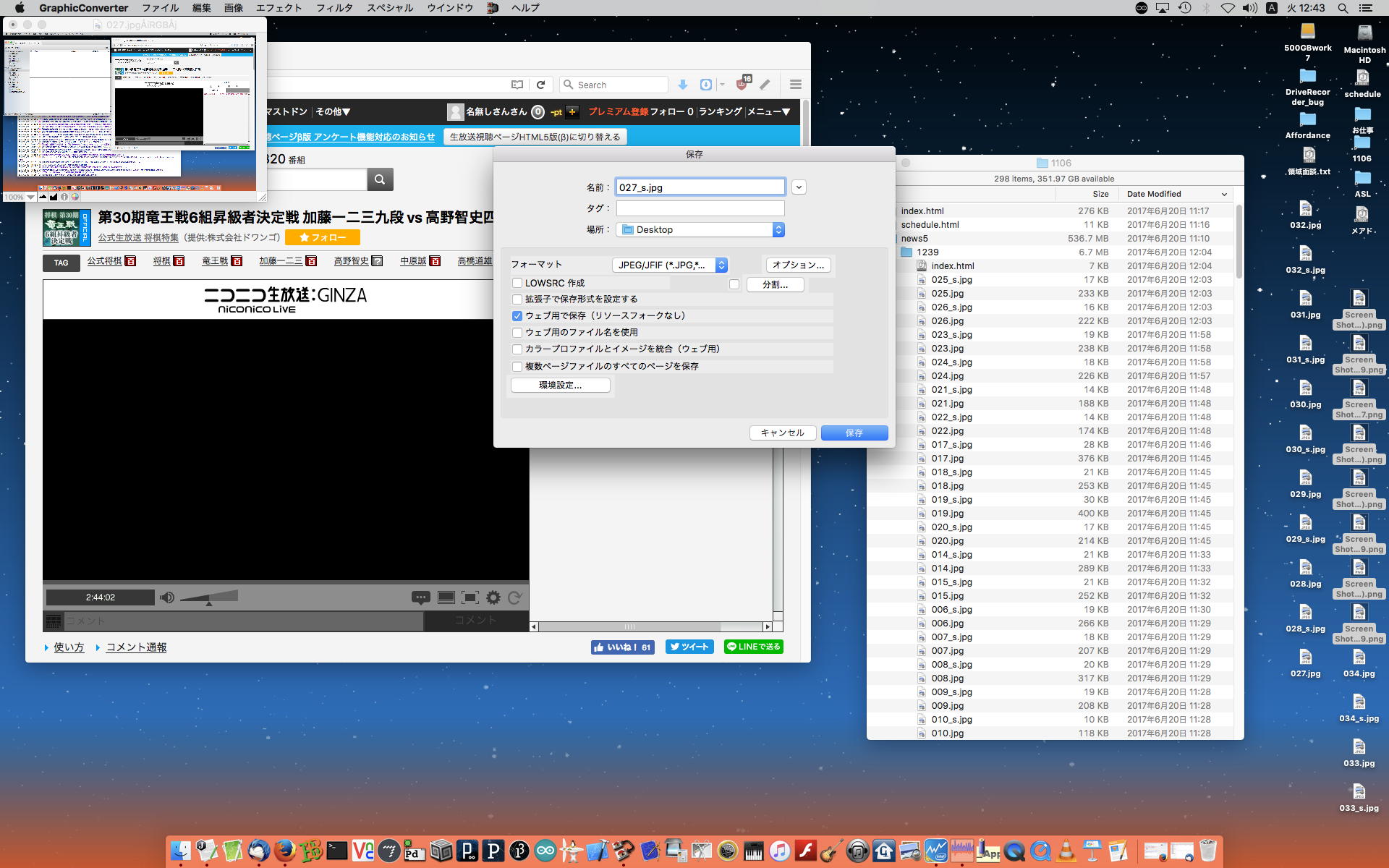Image resolution: width=1389 pixels, height=868 pixels.
Task: Click the player volume slider
Action: pos(209,597)
